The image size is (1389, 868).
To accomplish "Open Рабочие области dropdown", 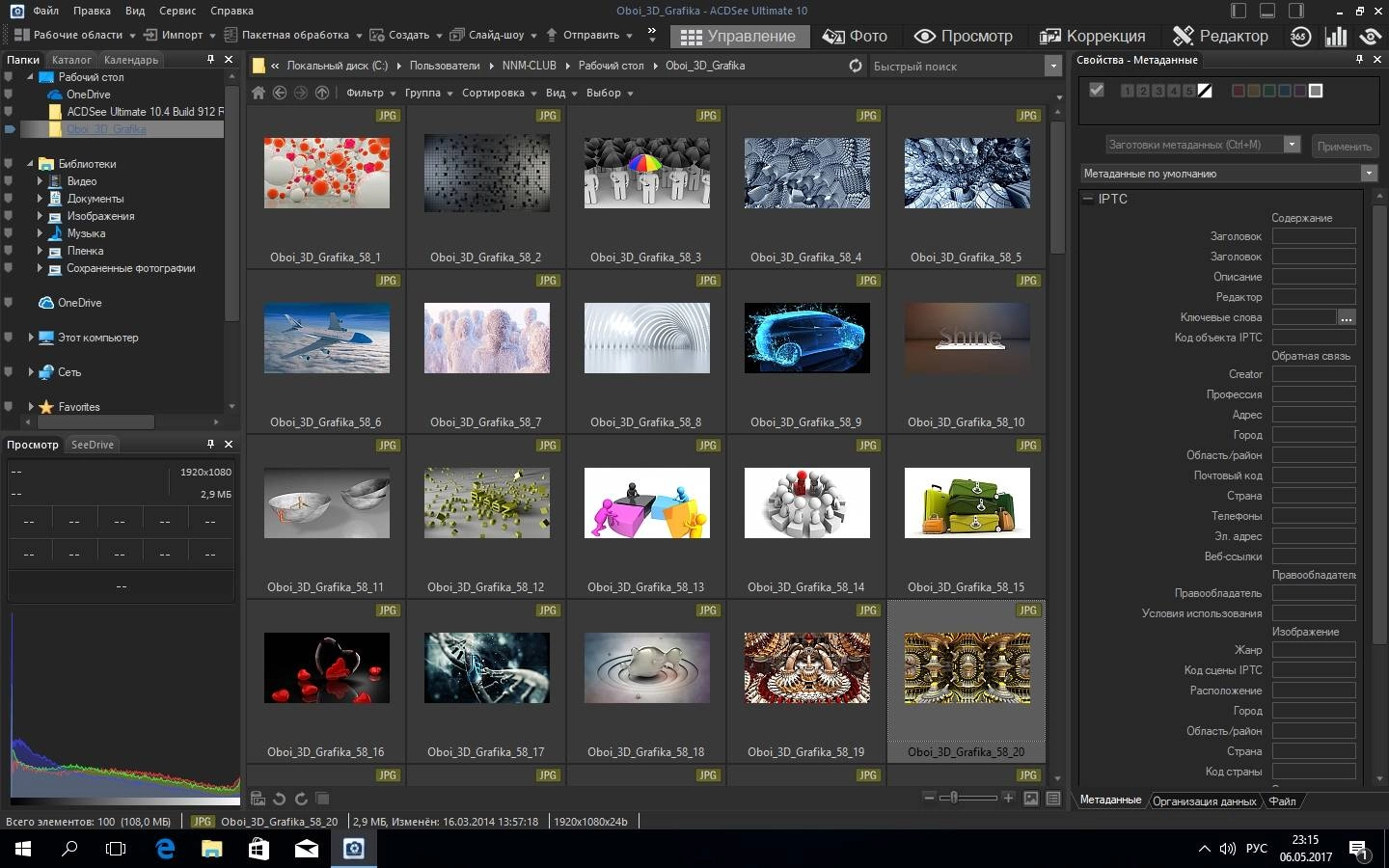I will click(x=74, y=35).
